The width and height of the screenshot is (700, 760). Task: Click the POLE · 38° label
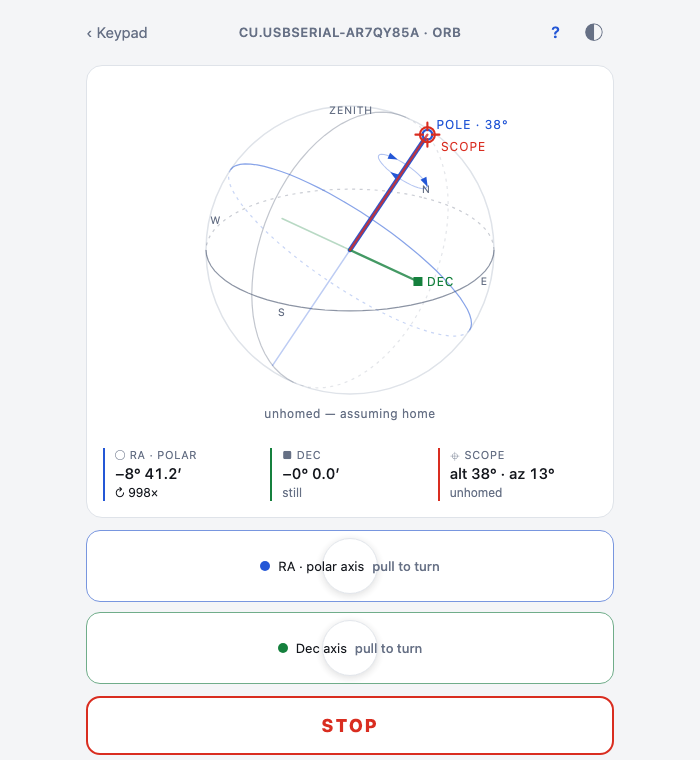click(472, 125)
